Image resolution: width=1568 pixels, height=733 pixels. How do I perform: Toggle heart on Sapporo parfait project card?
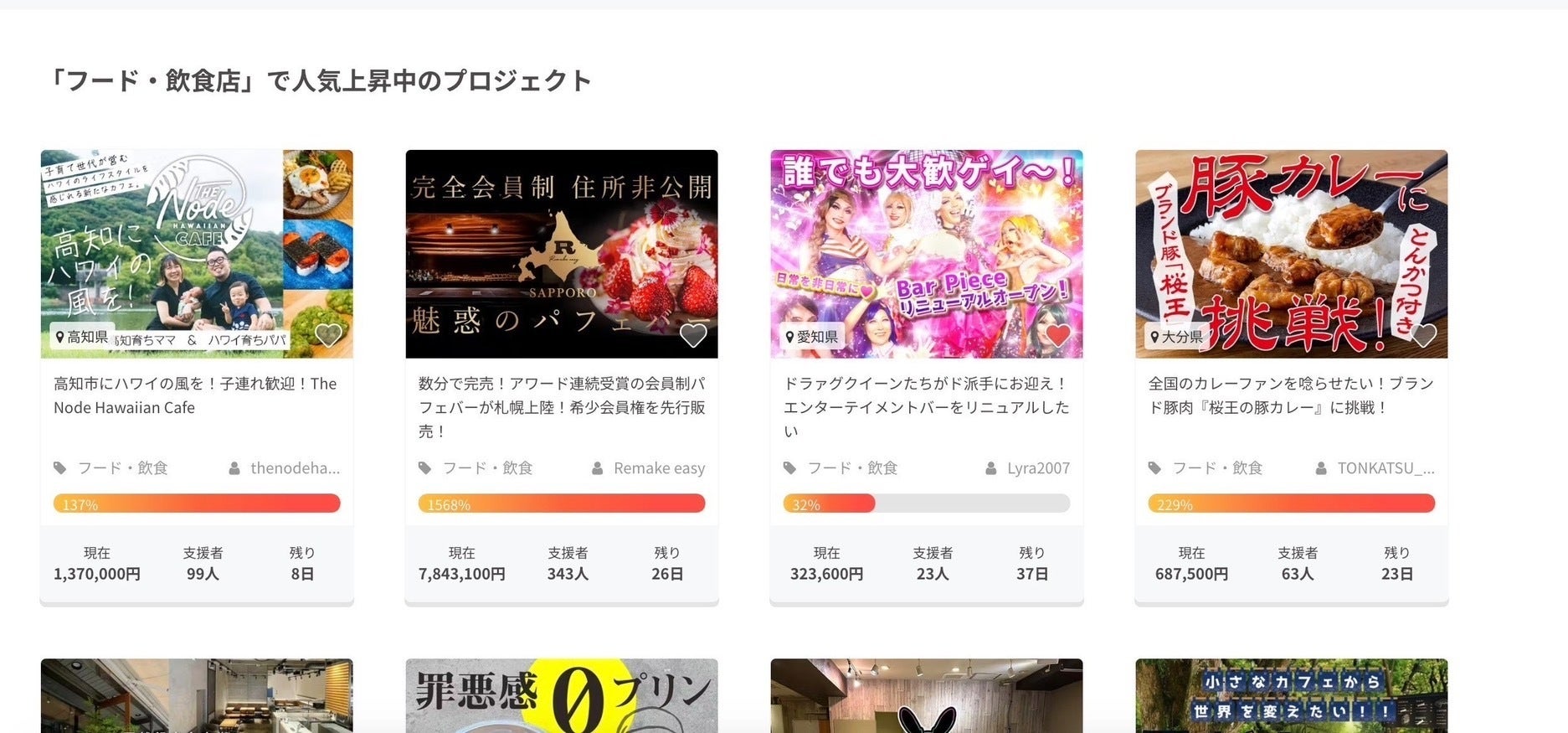(693, 335)
